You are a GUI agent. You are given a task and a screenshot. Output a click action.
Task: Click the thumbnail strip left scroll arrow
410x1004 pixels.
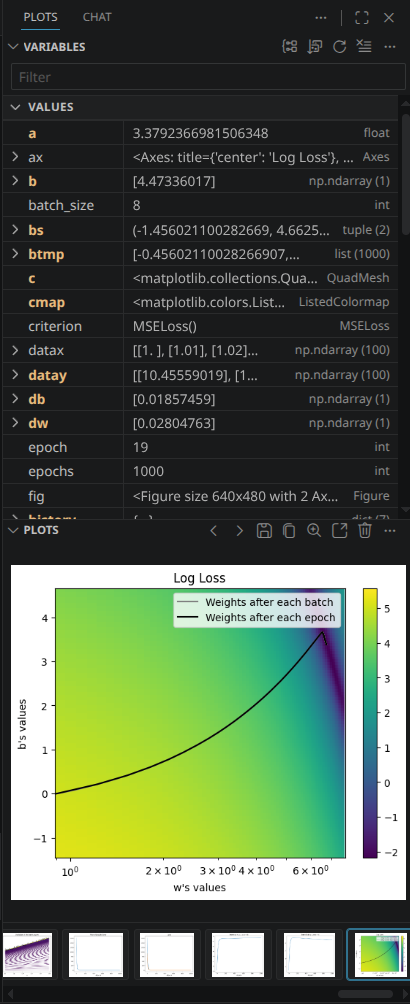pyautogui.click(x=12, y=993)
